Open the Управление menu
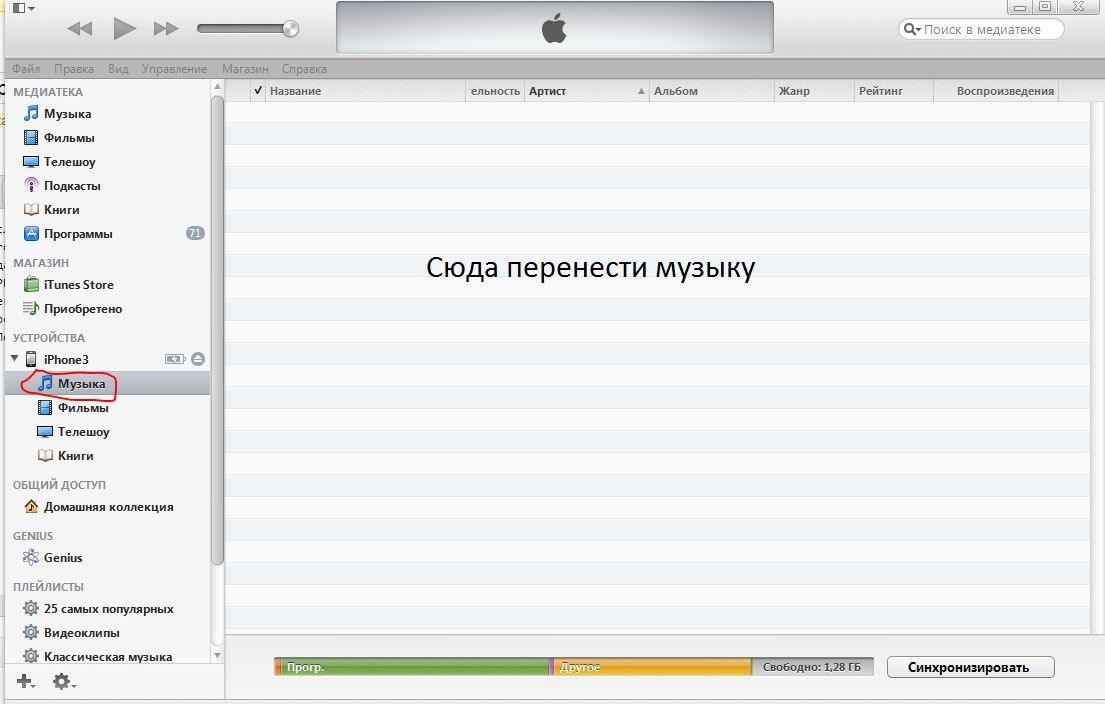Image resolution: width=1105 pixels, height=704 pixels. click(x=175, y=68)
